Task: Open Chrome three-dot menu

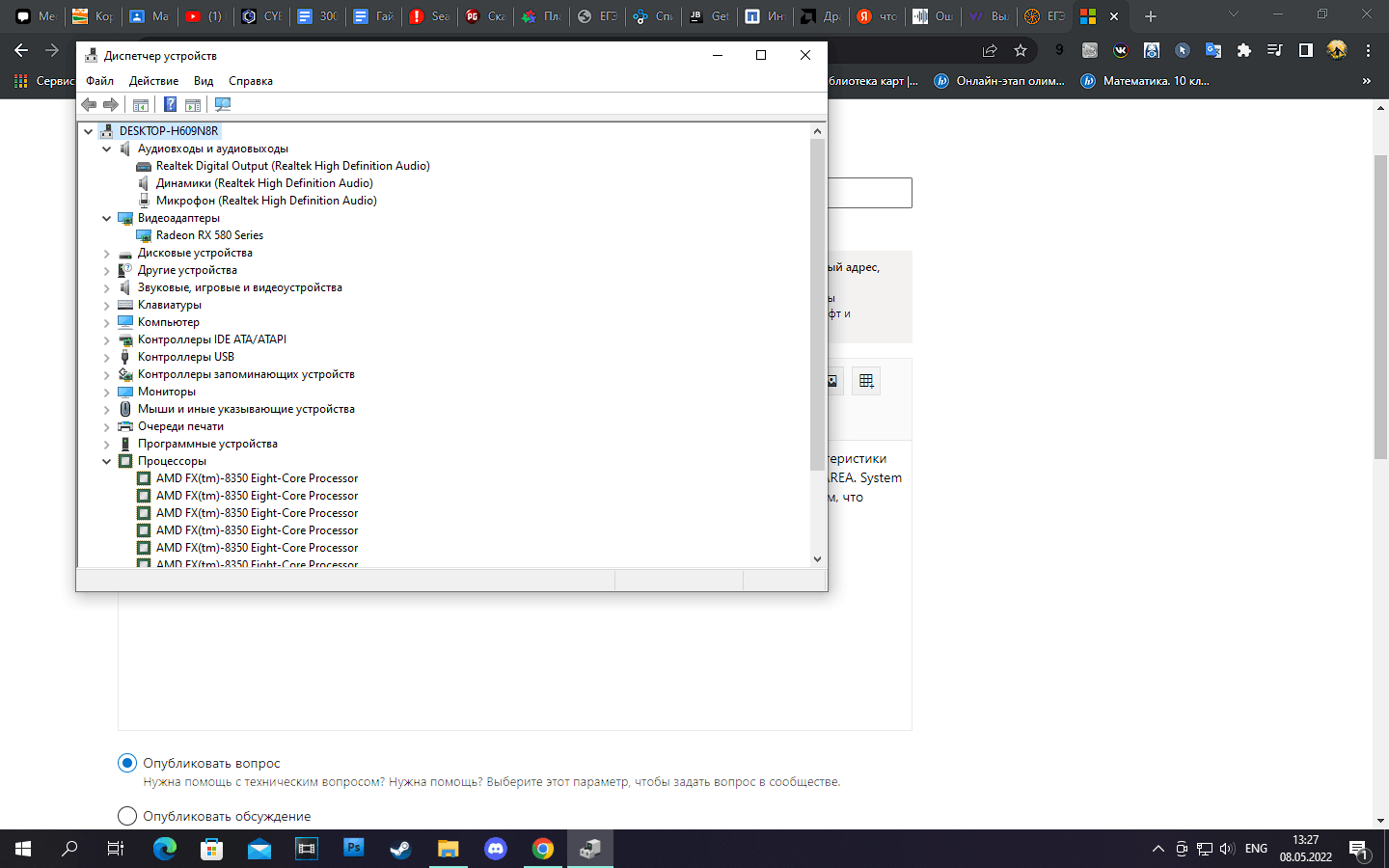Action: point(1368,50)
